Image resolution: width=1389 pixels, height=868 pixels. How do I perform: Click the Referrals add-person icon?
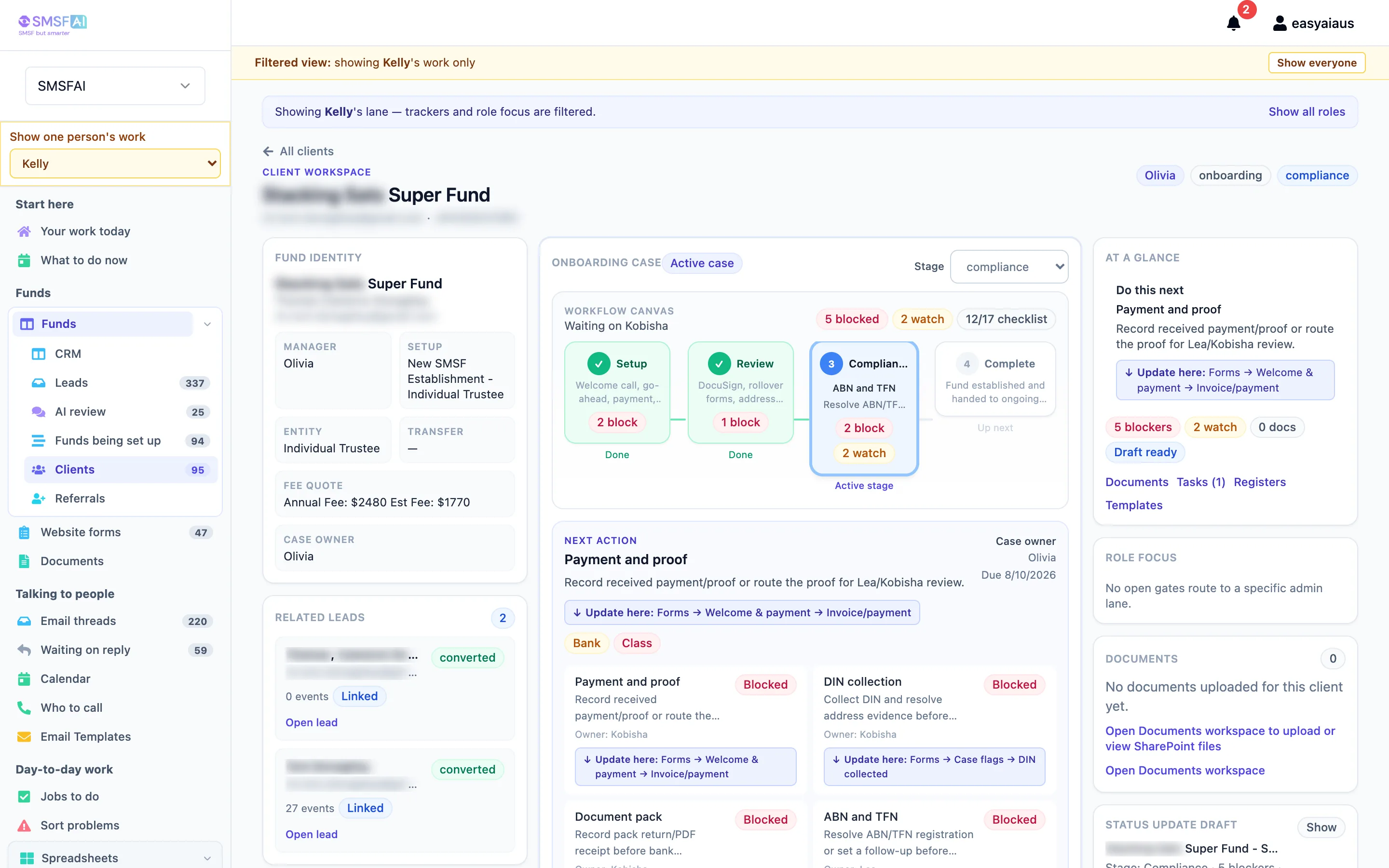pyautogui.click(x=39, y=498)
